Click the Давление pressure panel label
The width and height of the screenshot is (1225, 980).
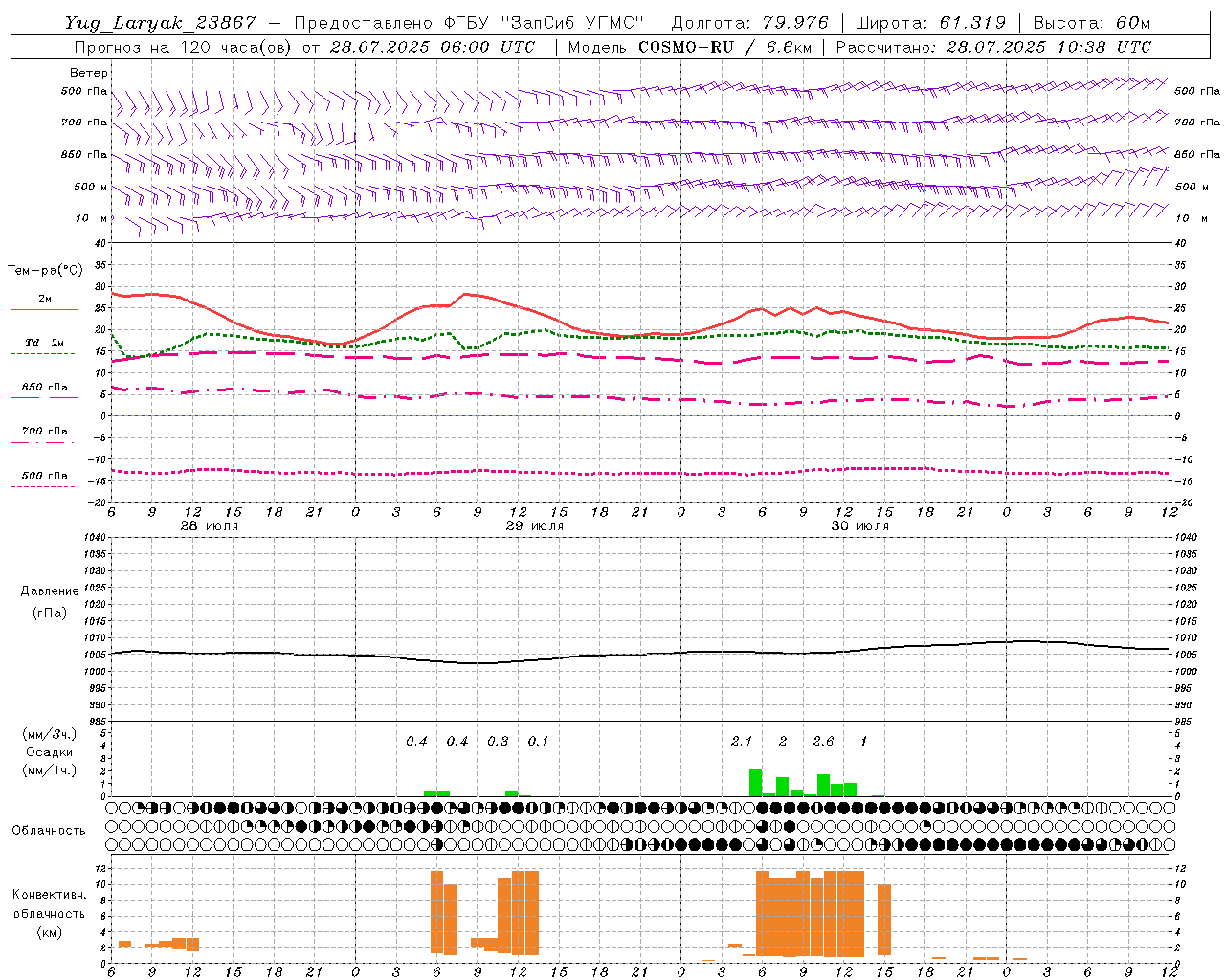pos(50,591)
